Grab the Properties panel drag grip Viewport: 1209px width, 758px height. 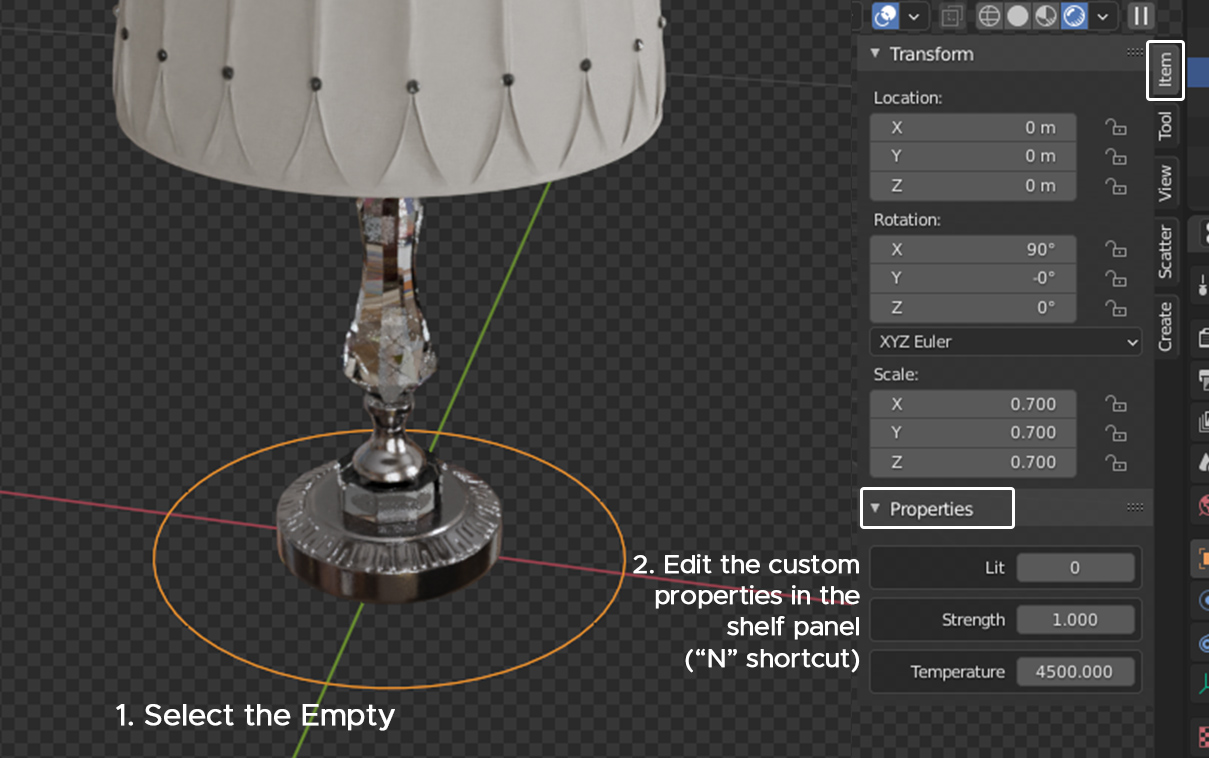click(x=1135, y=508)
